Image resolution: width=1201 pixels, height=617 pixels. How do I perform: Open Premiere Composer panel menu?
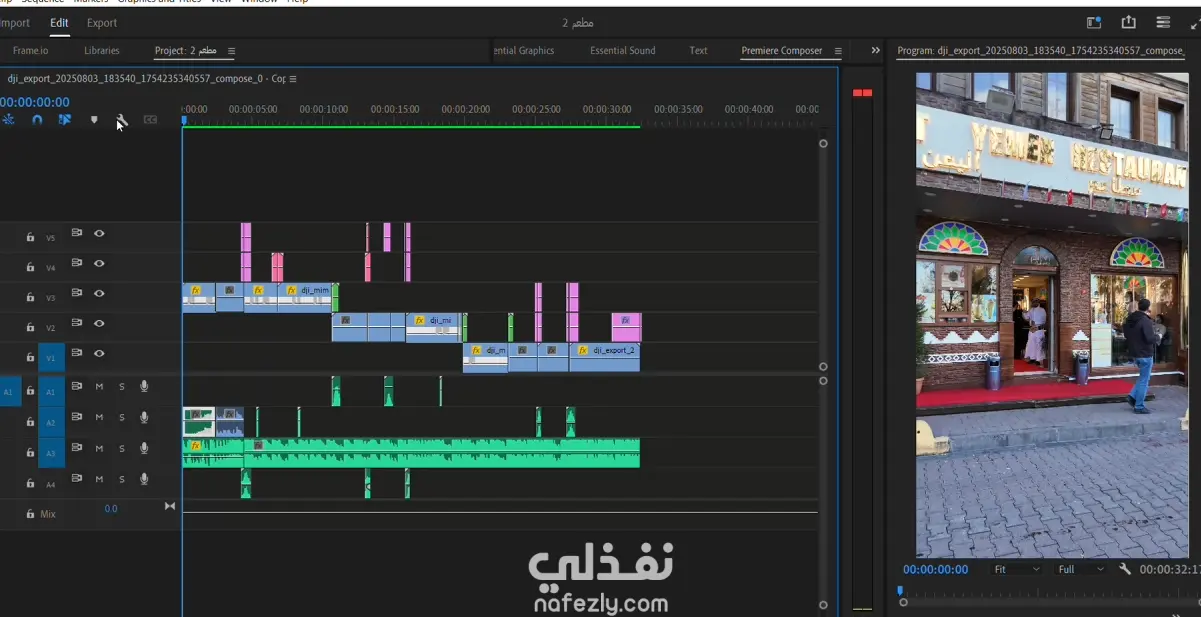838,51
